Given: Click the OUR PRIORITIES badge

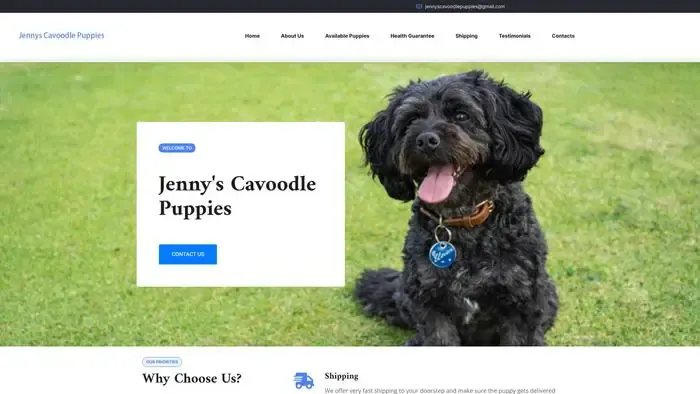Looking at the screenshot, I should point(162,362).
